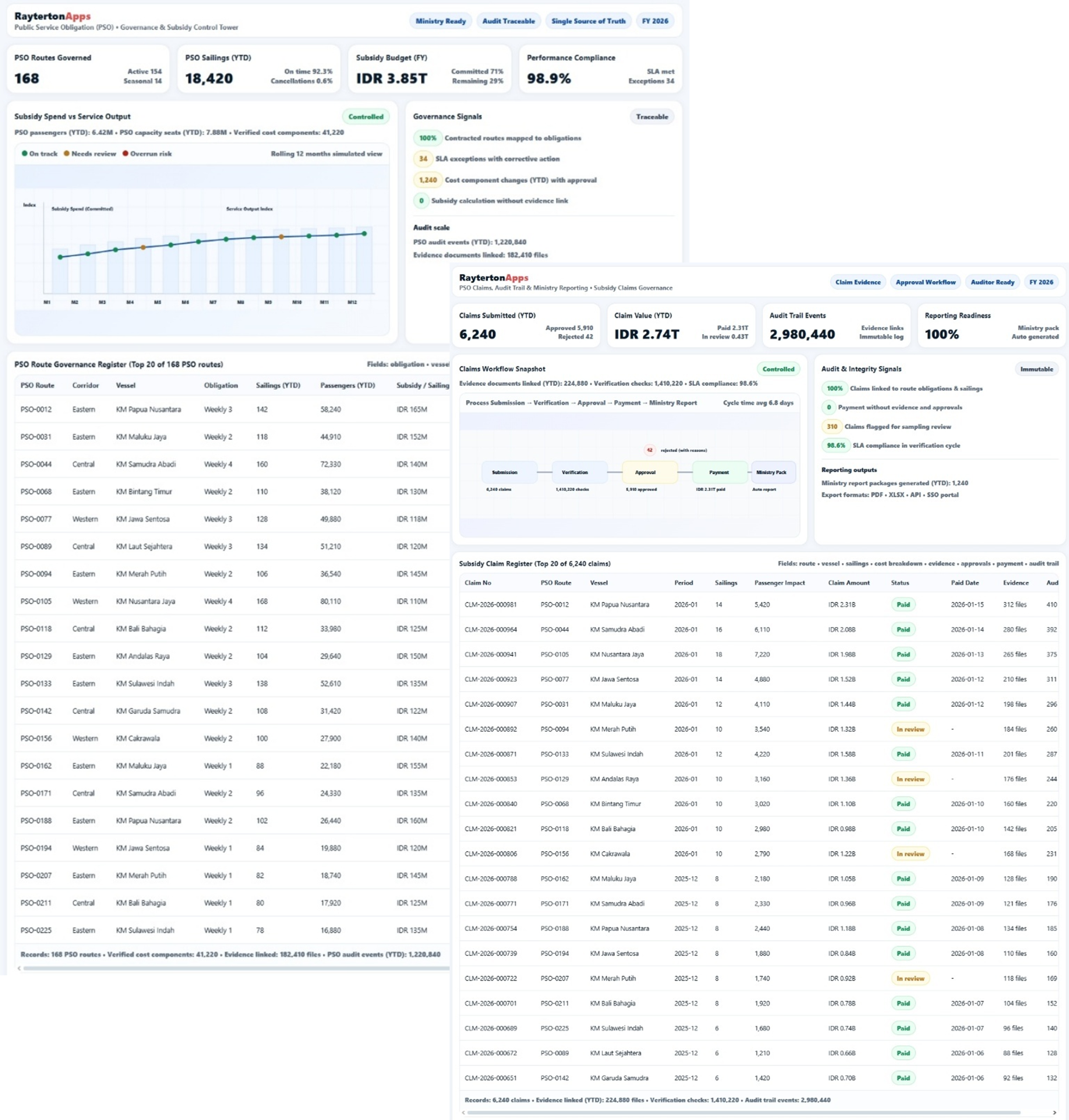Open 'FY 2026' selector on Claims dashboard
This screenshot has height=1120, width=1069.
[1041, 282]
